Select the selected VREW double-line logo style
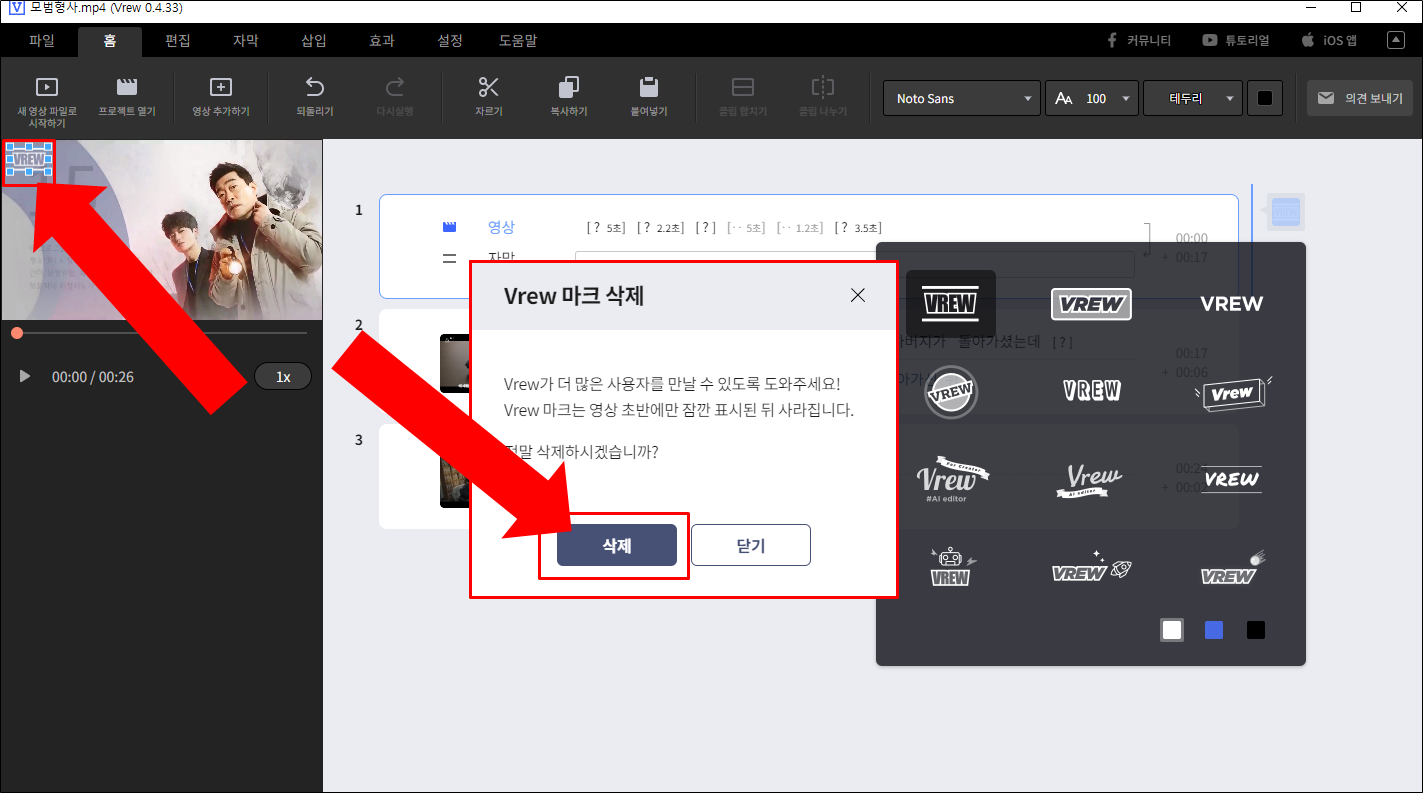Screen dimensions: 1423x793 point(951,303)
